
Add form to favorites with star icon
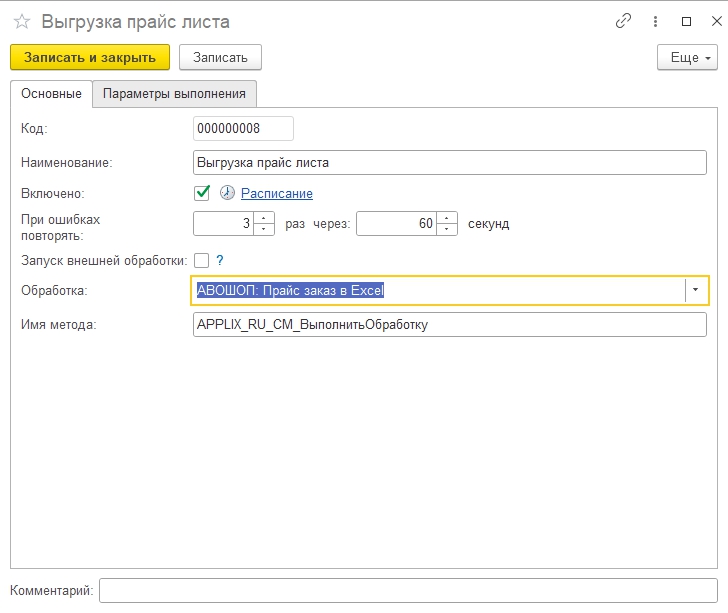(x=21, y=21)
